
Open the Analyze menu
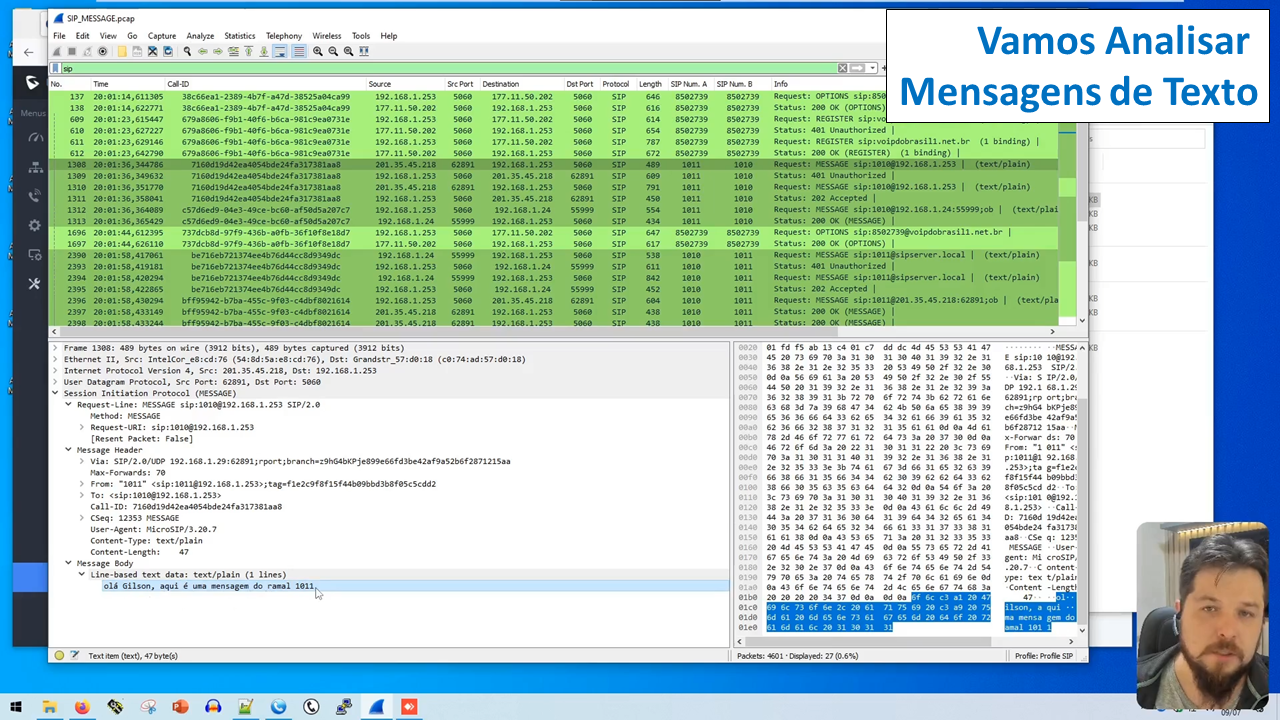click(x=200, y=36)
